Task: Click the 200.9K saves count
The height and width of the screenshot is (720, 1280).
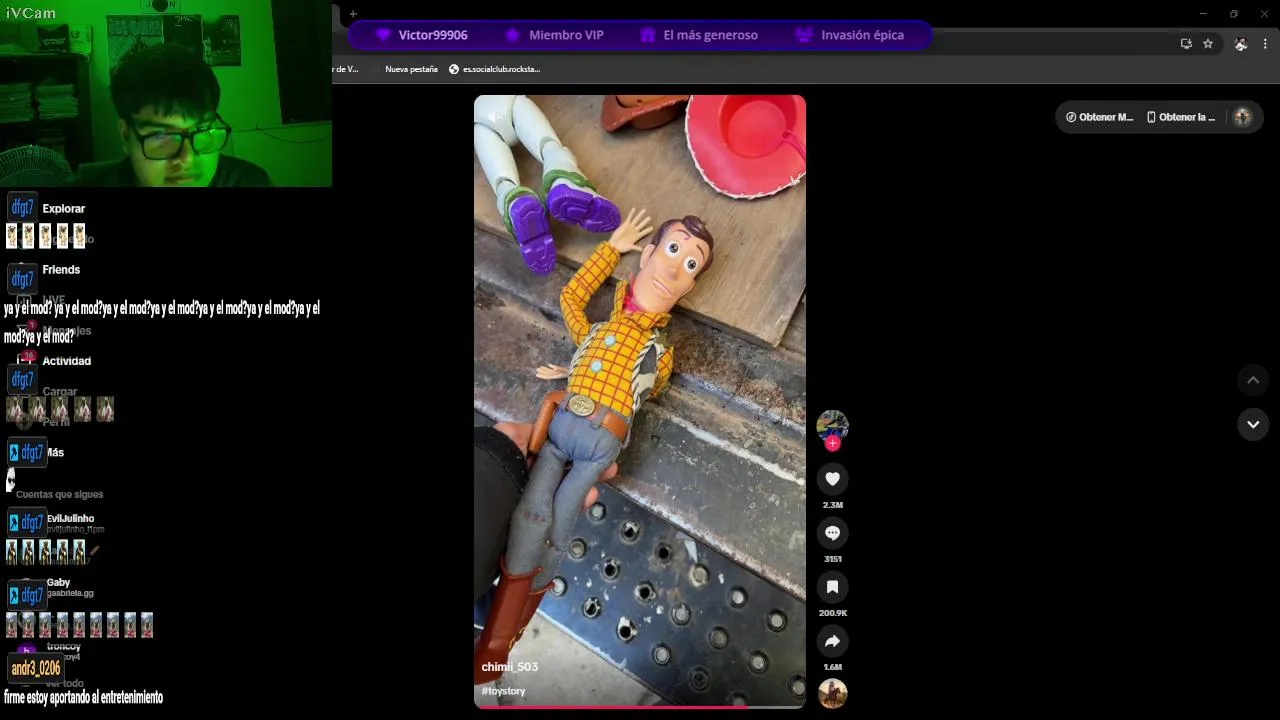Action: 832,613
